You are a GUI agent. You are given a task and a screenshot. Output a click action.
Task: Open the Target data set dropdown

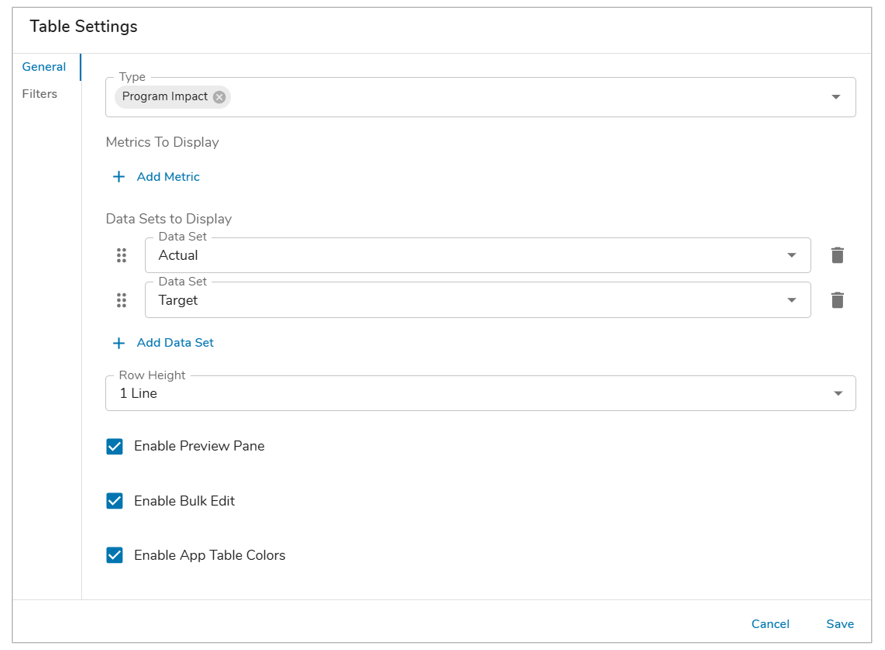791,300
